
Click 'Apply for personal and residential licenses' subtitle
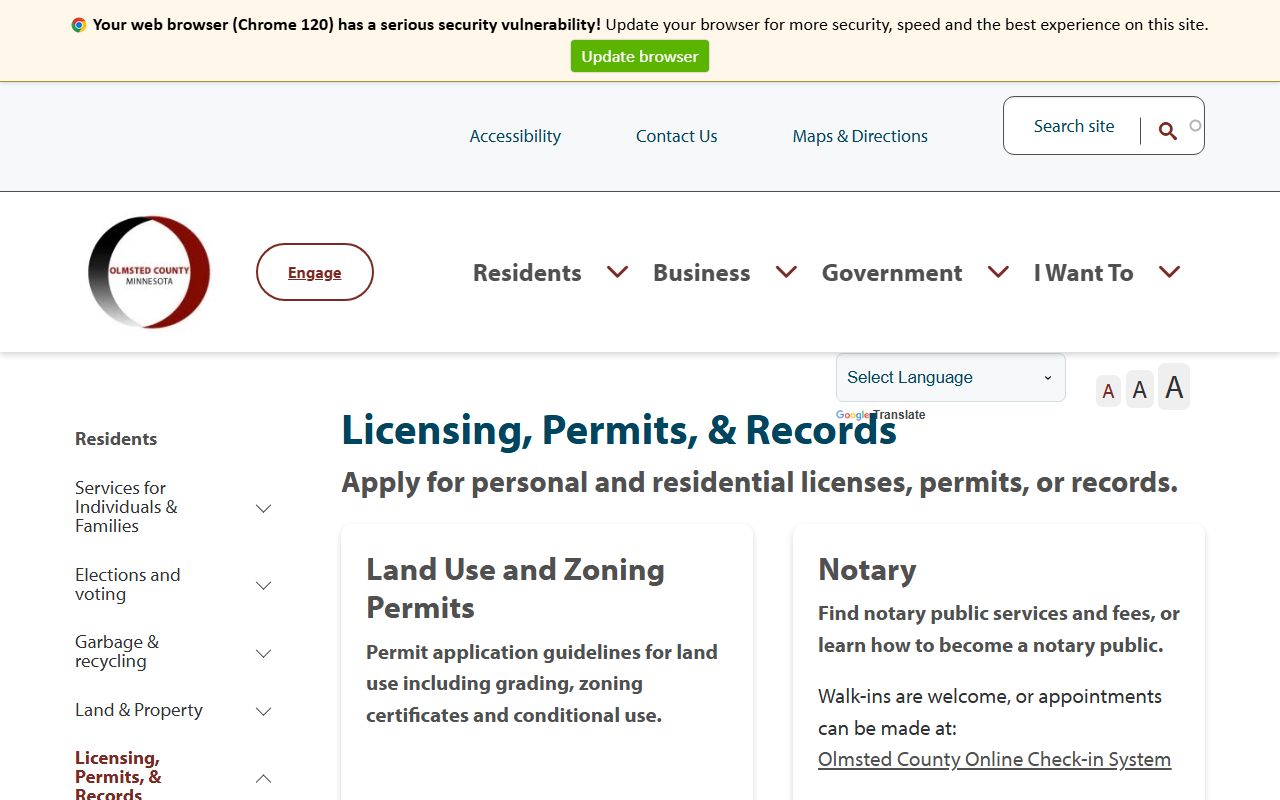click(x=760, y=482)
